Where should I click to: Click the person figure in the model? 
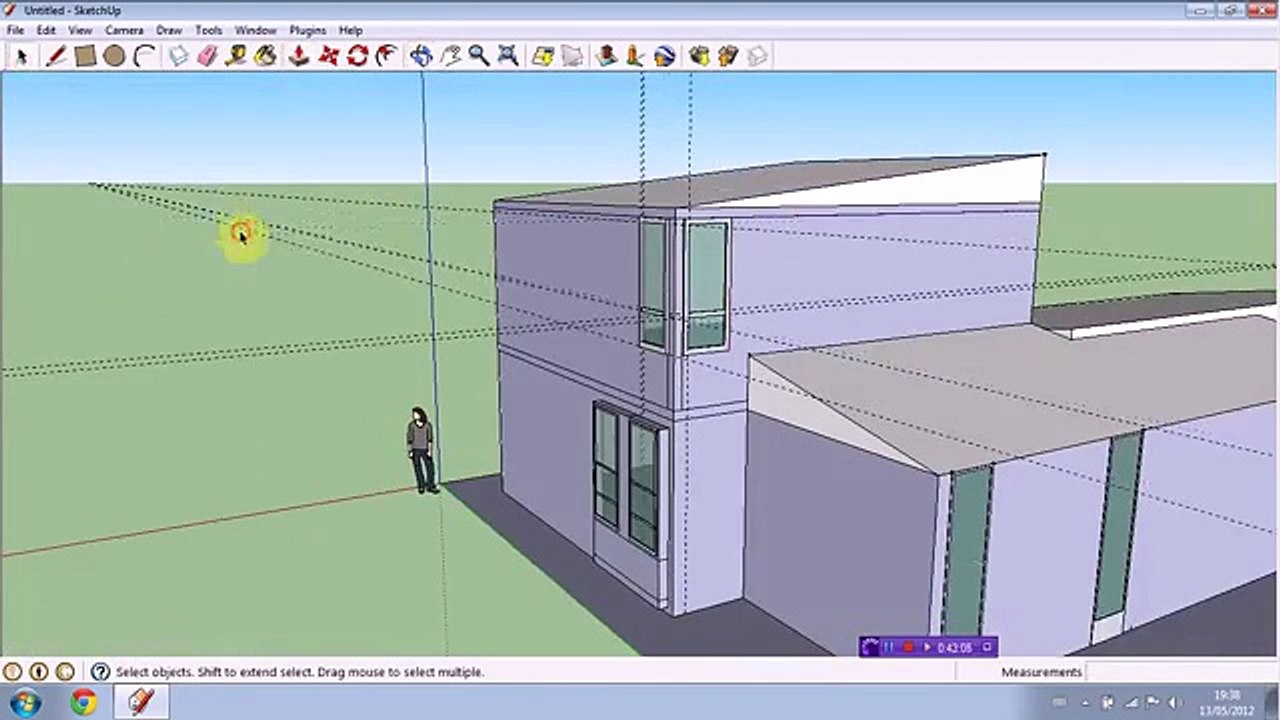421,449
